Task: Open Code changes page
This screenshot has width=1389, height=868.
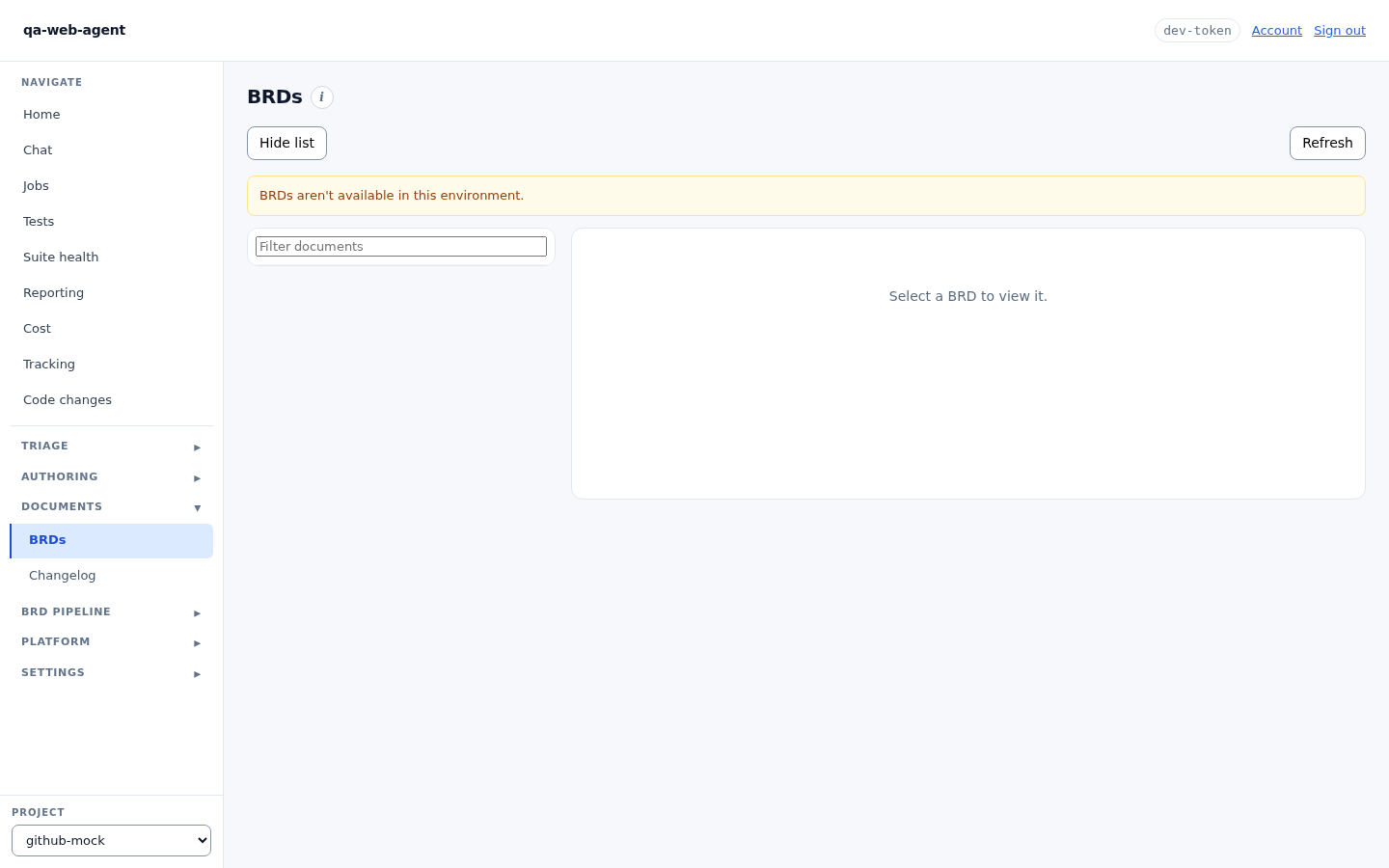Action: click(x=111, y=400)
